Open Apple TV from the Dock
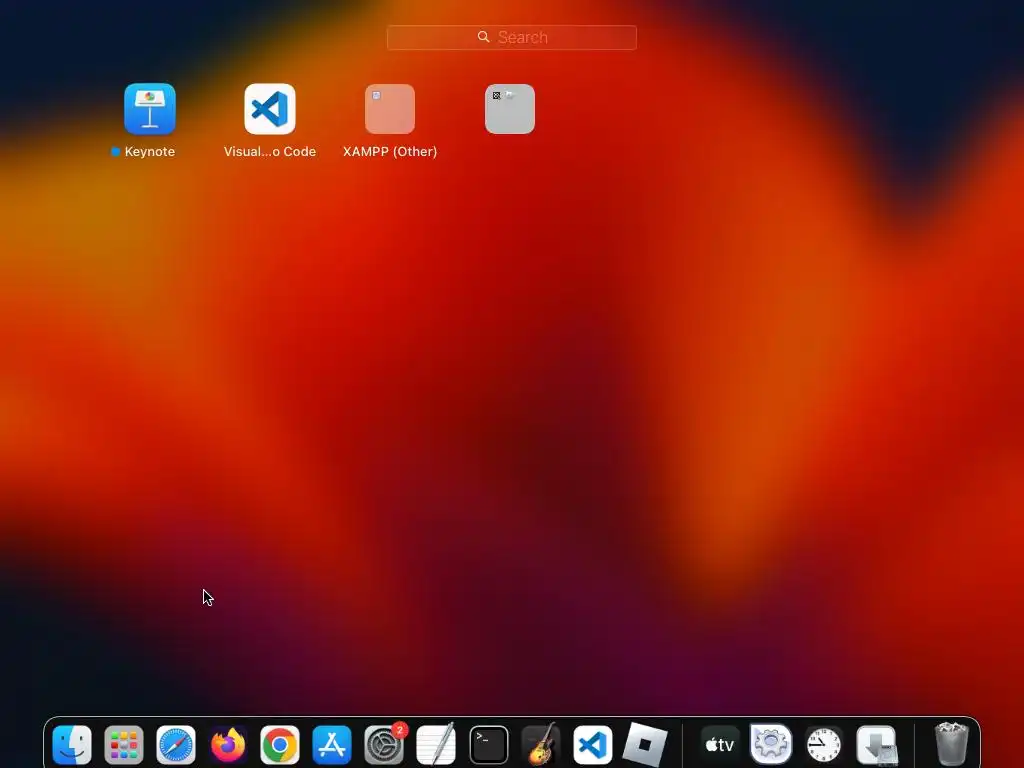1024x768 pixels. click(720, 744)
